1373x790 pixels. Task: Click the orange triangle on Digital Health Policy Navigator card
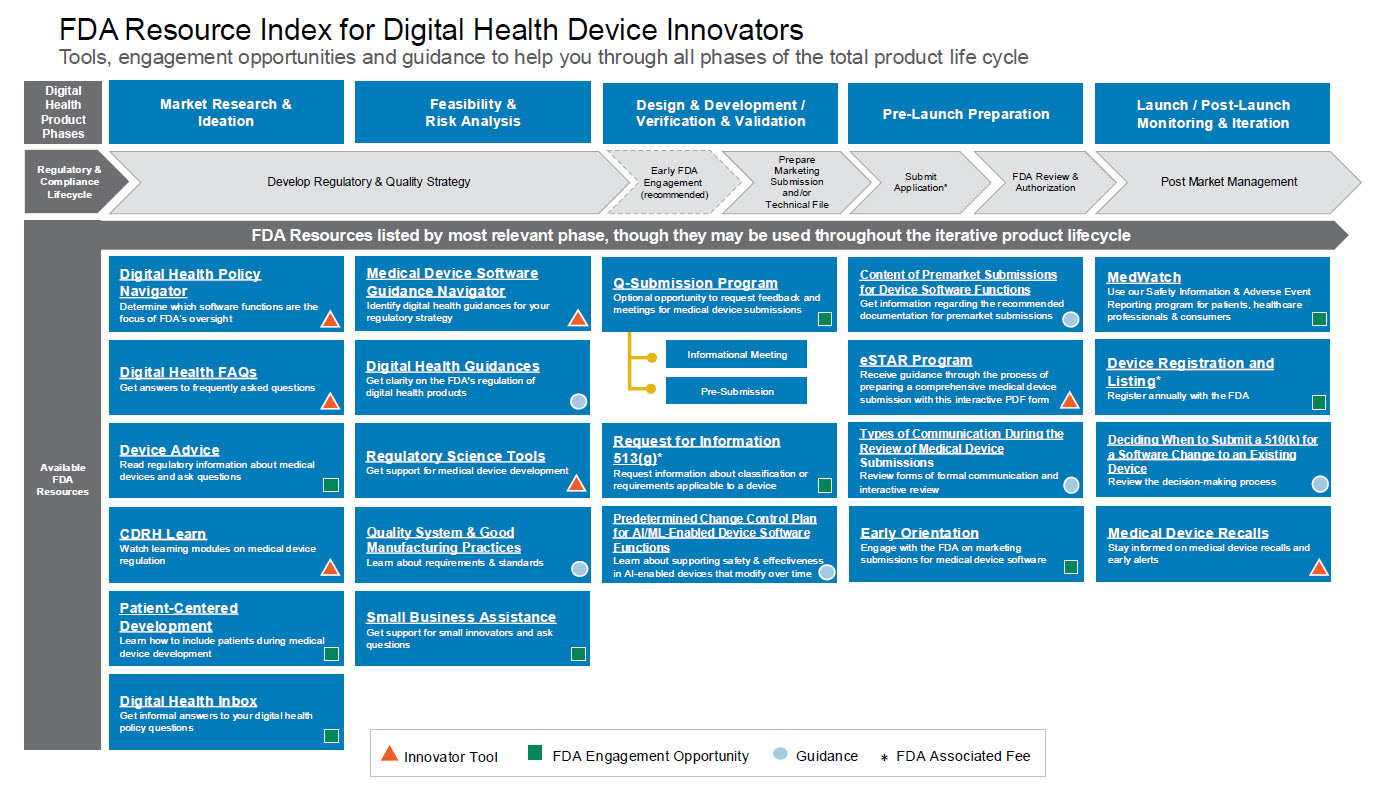coord(330,319)
